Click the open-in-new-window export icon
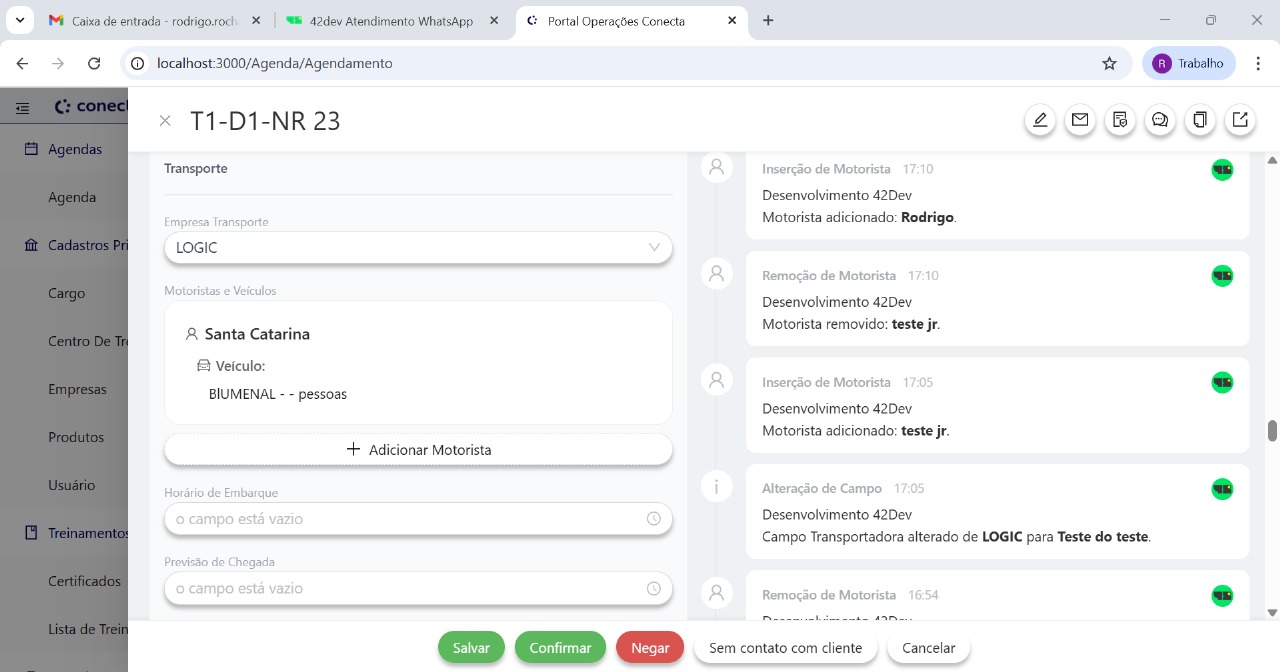The width and height of the screenshot is (1280, 672). (1240, 120)
